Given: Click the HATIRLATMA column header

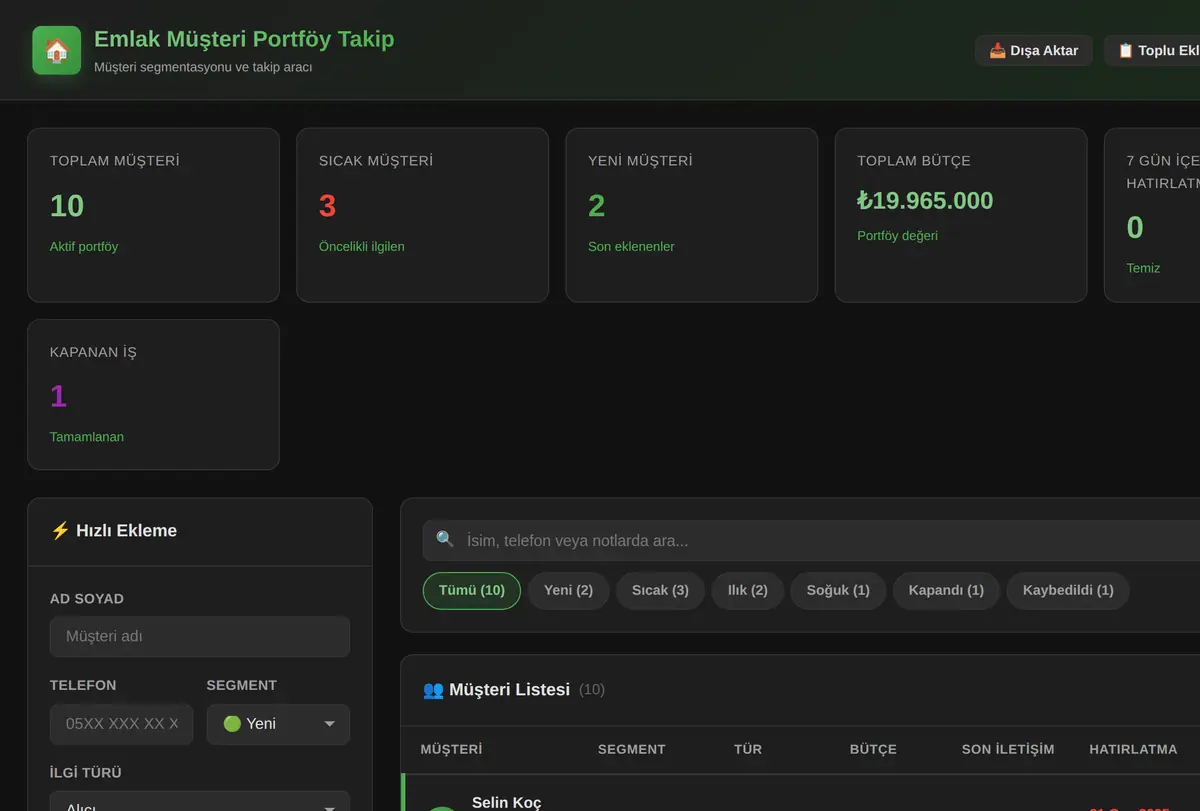Looking at the screenshot, I should [1133, 749].
